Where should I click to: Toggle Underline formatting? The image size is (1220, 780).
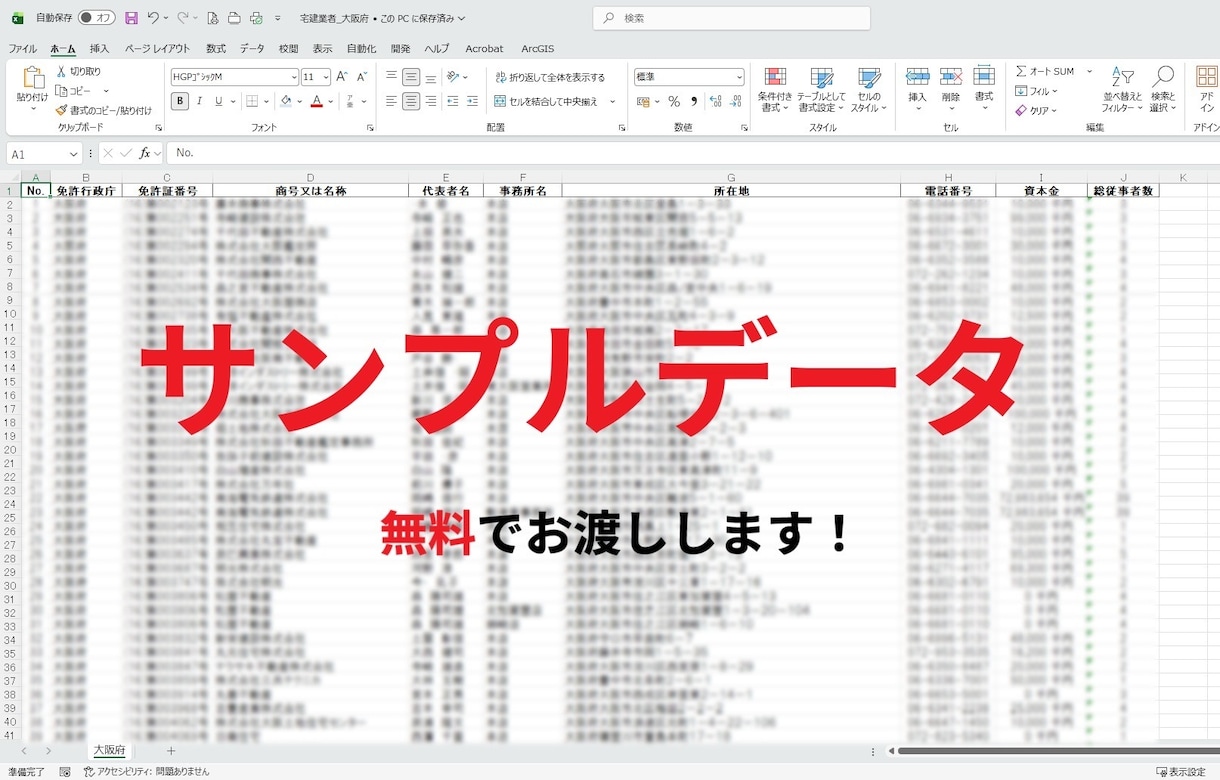pos(218,101)
